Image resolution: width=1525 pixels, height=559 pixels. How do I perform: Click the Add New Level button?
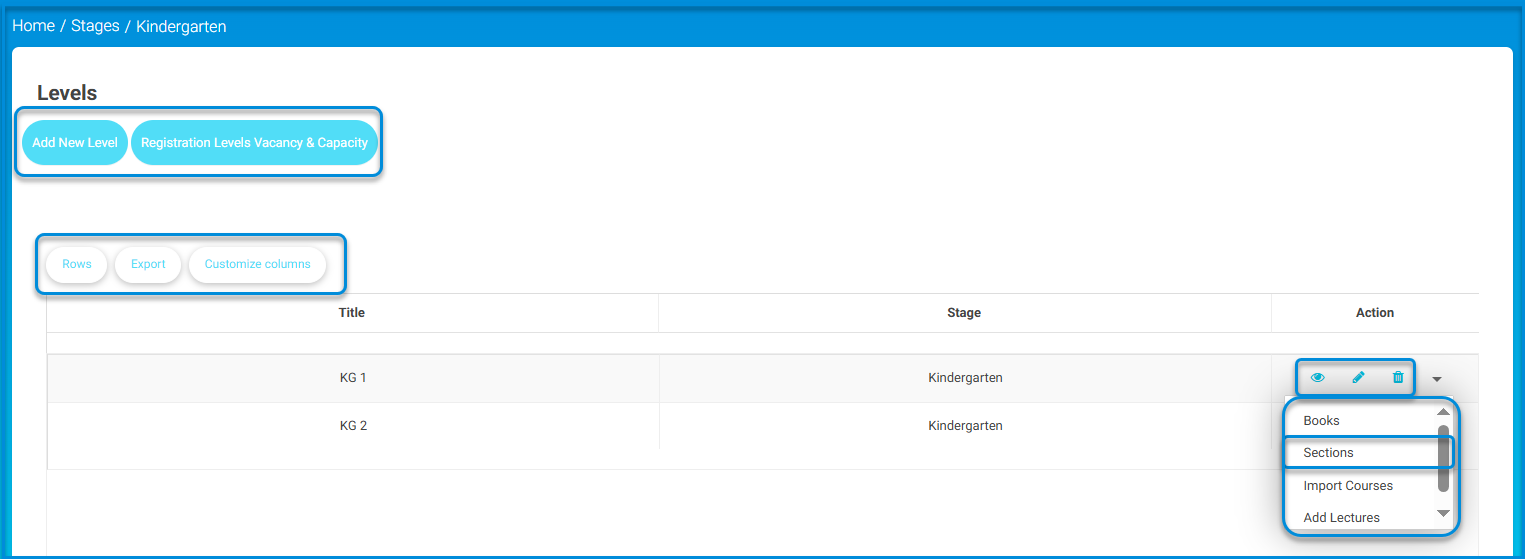75,143
